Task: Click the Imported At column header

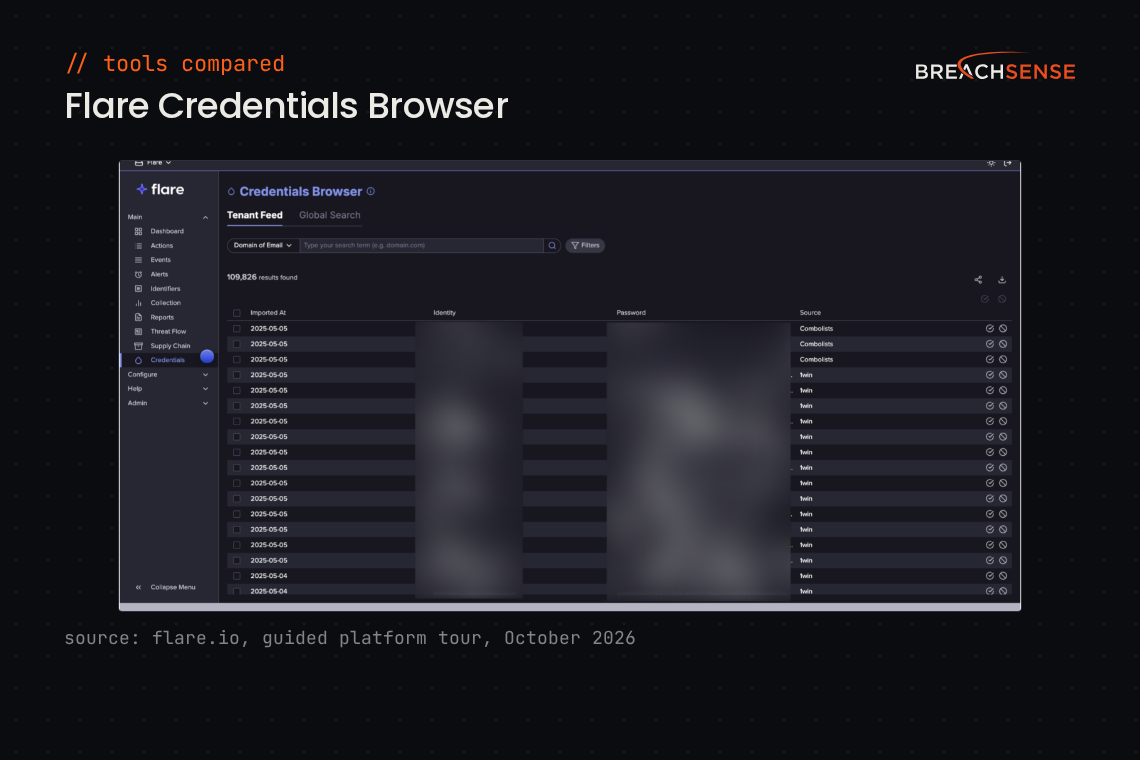Action: click(268, 313)
